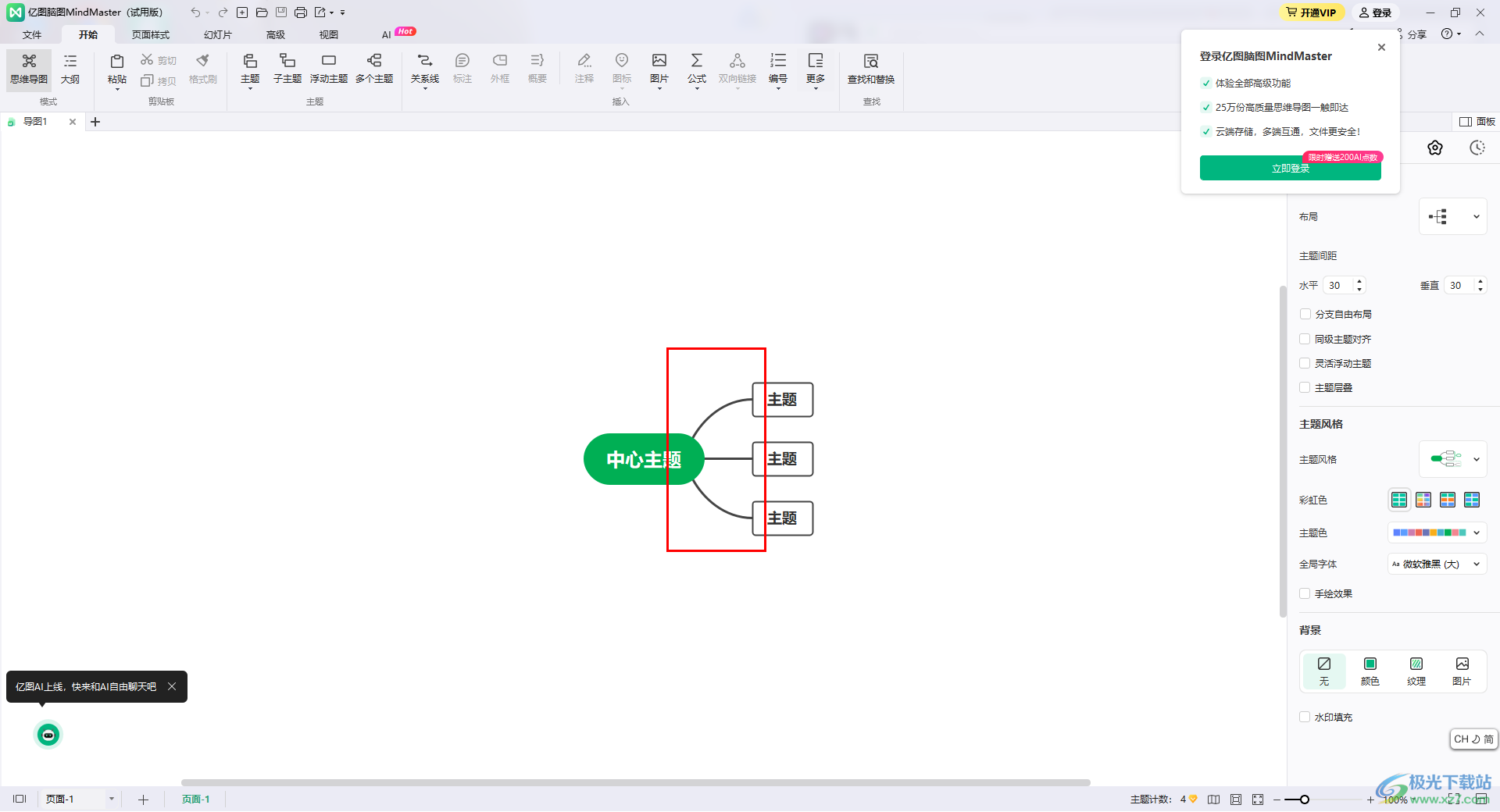Add a Floating Topic (浮动主题)
1500x812 pixels.
click(x=329, y=69)
